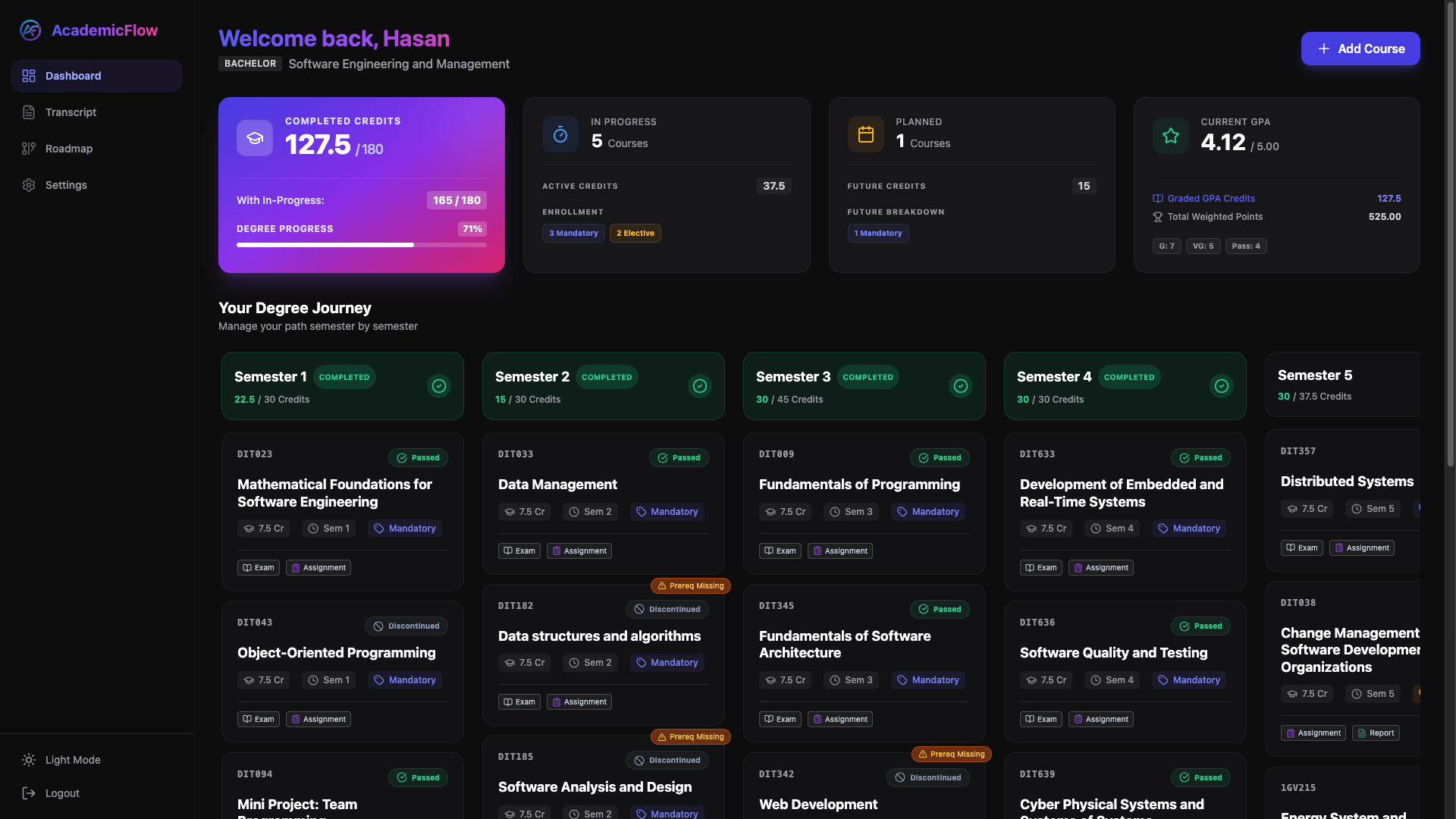This screenshot has height=819, width=1456.
Task: Click the Prereq Missing warning on DIT342
Action: (952, 755)
